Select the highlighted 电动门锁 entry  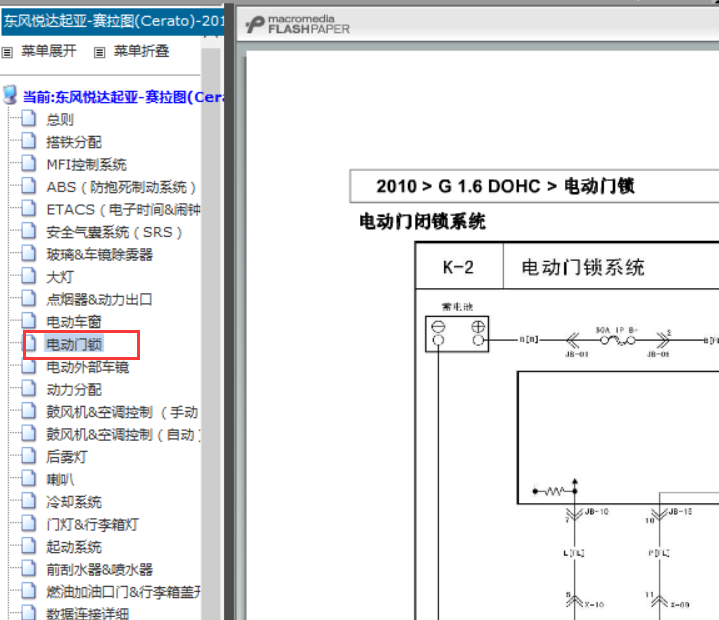(x=74, y=344)
